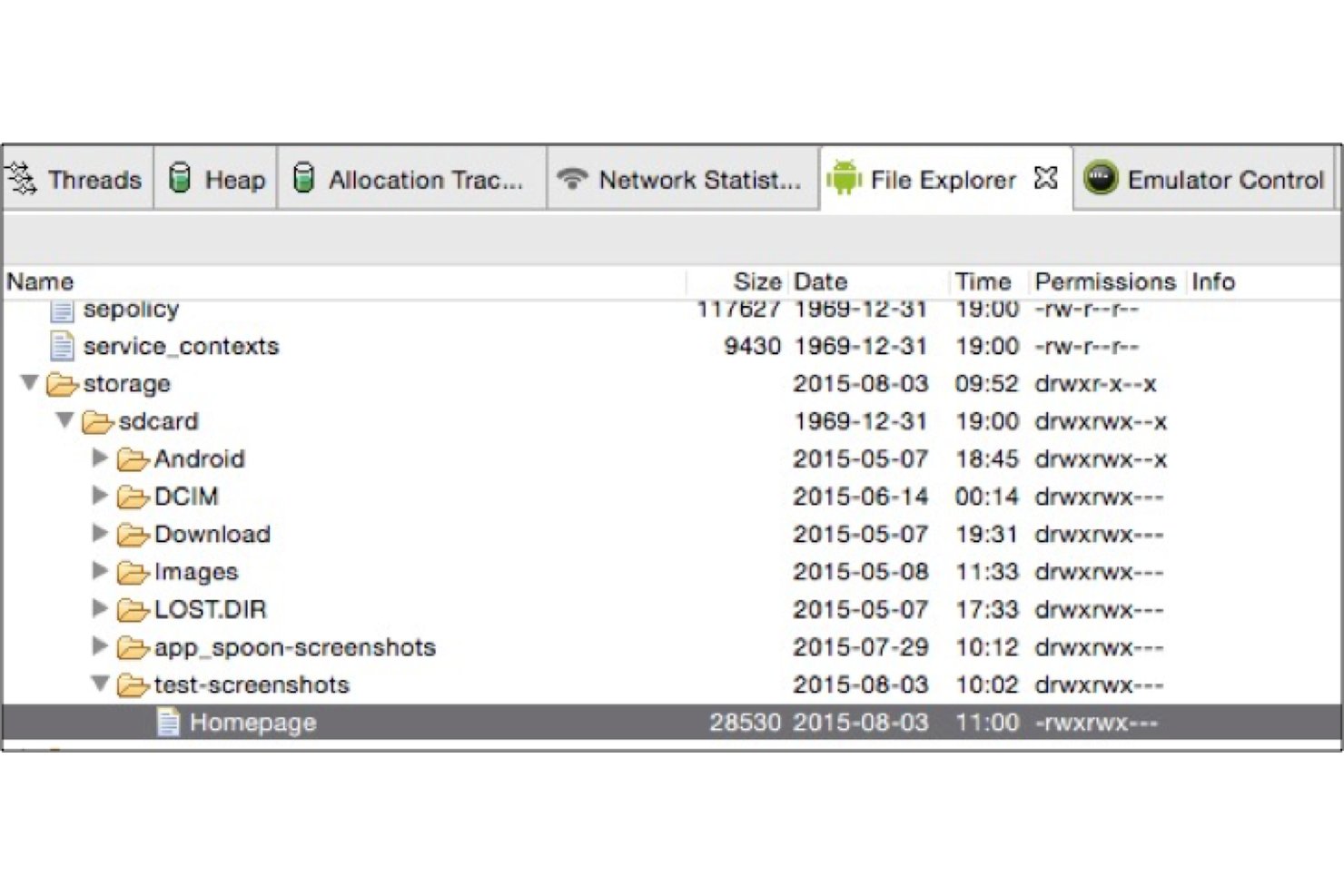
Task: Close the File Explorer tab
Action: click(x=1046, y=178)
